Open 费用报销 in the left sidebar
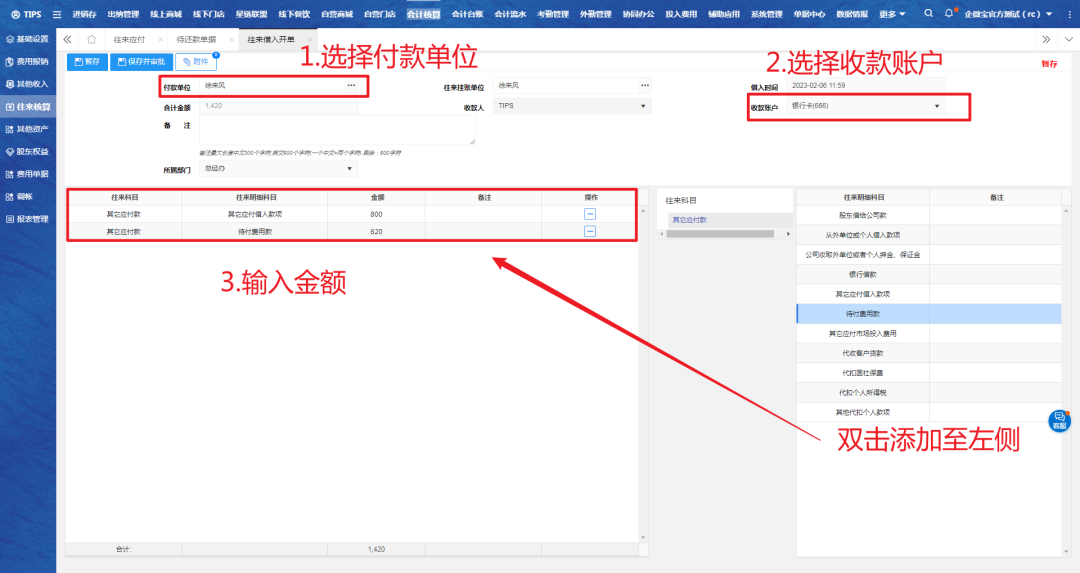 (32, 62)
